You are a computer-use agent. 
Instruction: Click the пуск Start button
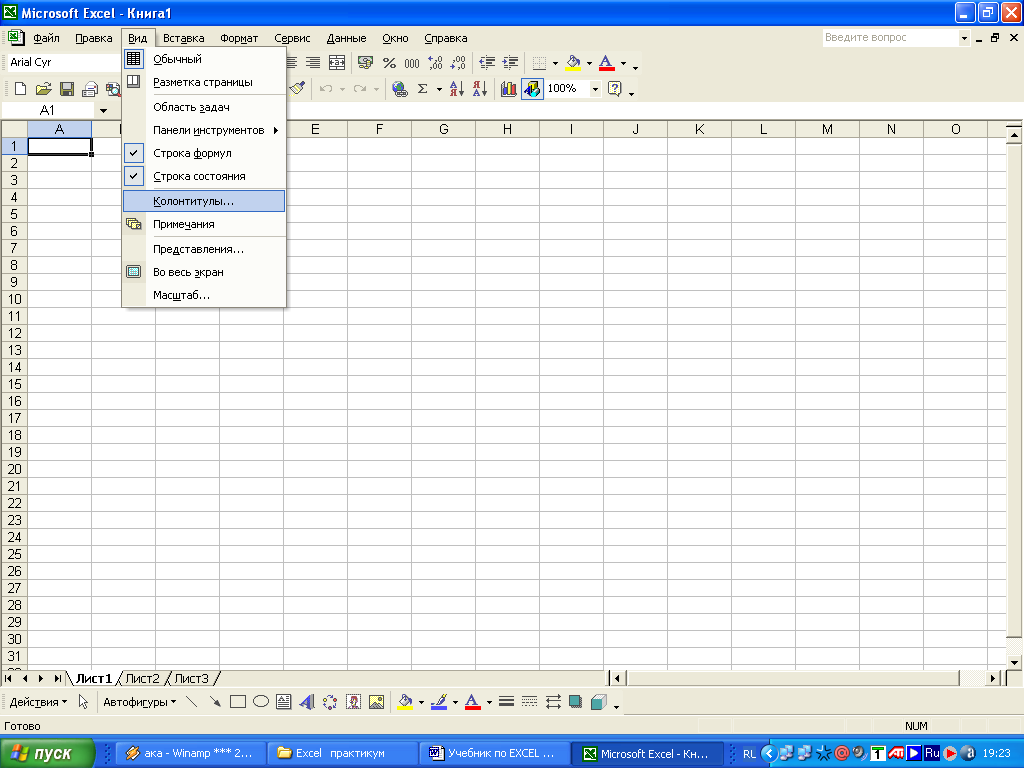48,753
